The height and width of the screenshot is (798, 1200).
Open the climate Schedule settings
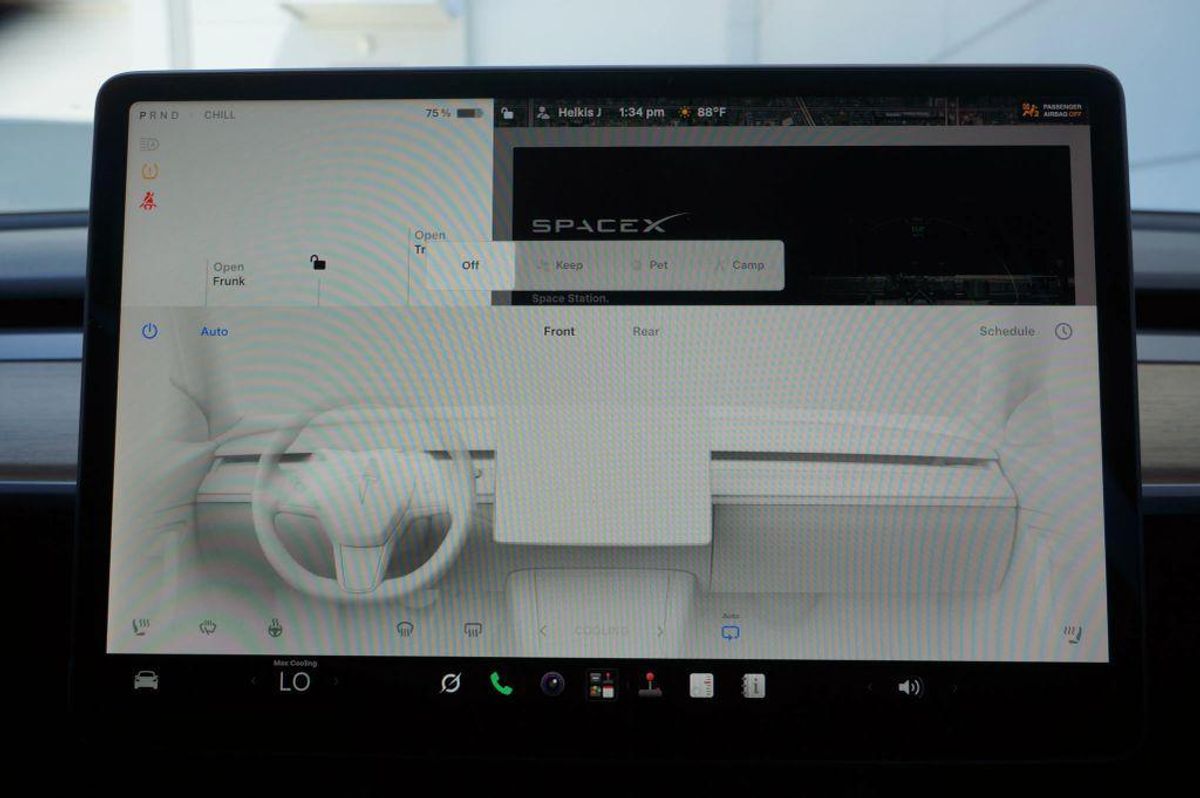click(x=1007, y=331)
